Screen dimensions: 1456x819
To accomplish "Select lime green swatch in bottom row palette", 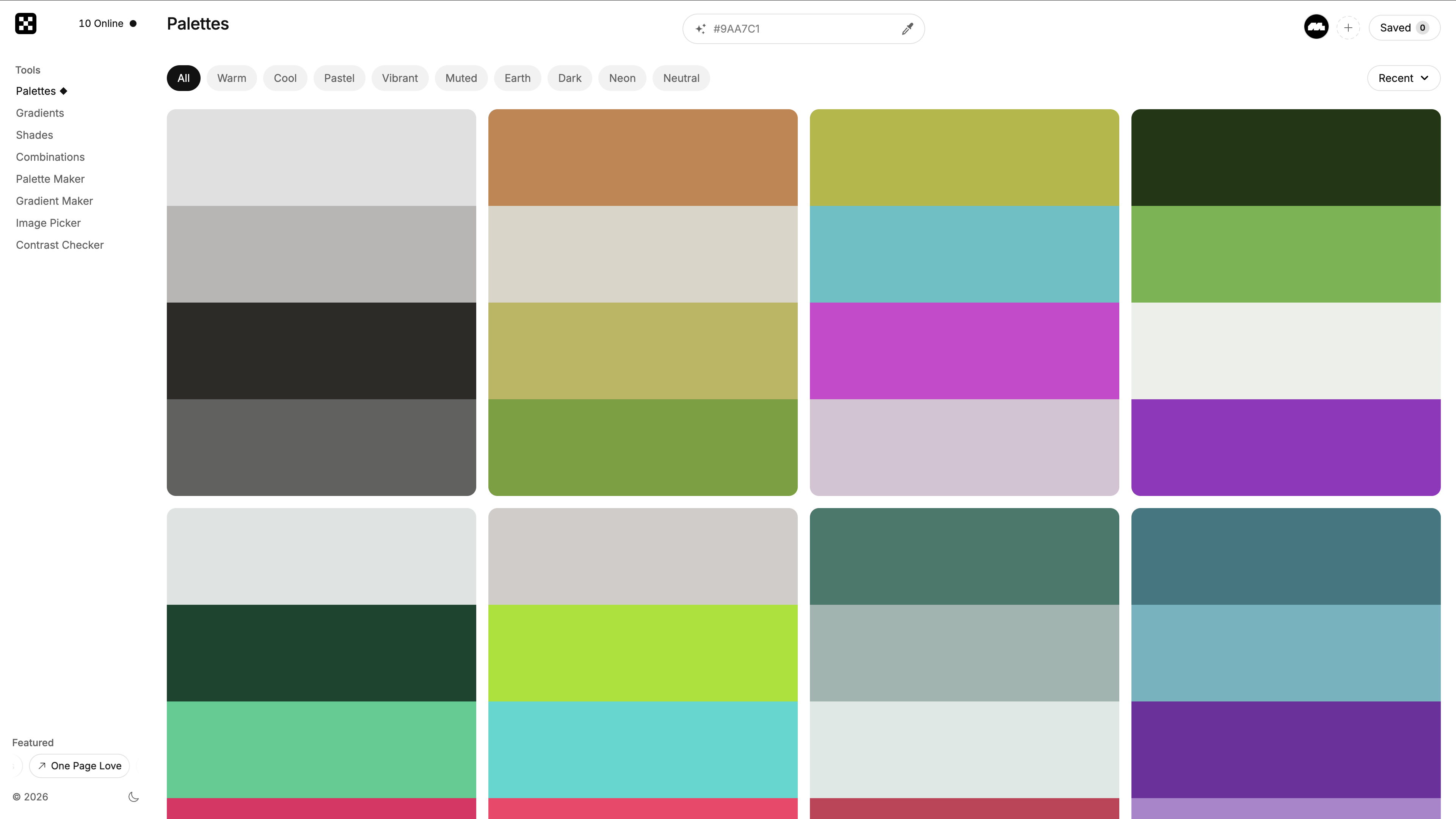I will point(643,653).
